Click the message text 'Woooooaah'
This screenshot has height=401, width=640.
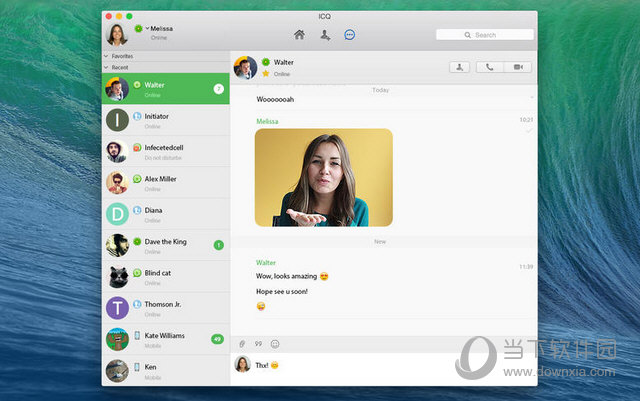coord(275,99)
